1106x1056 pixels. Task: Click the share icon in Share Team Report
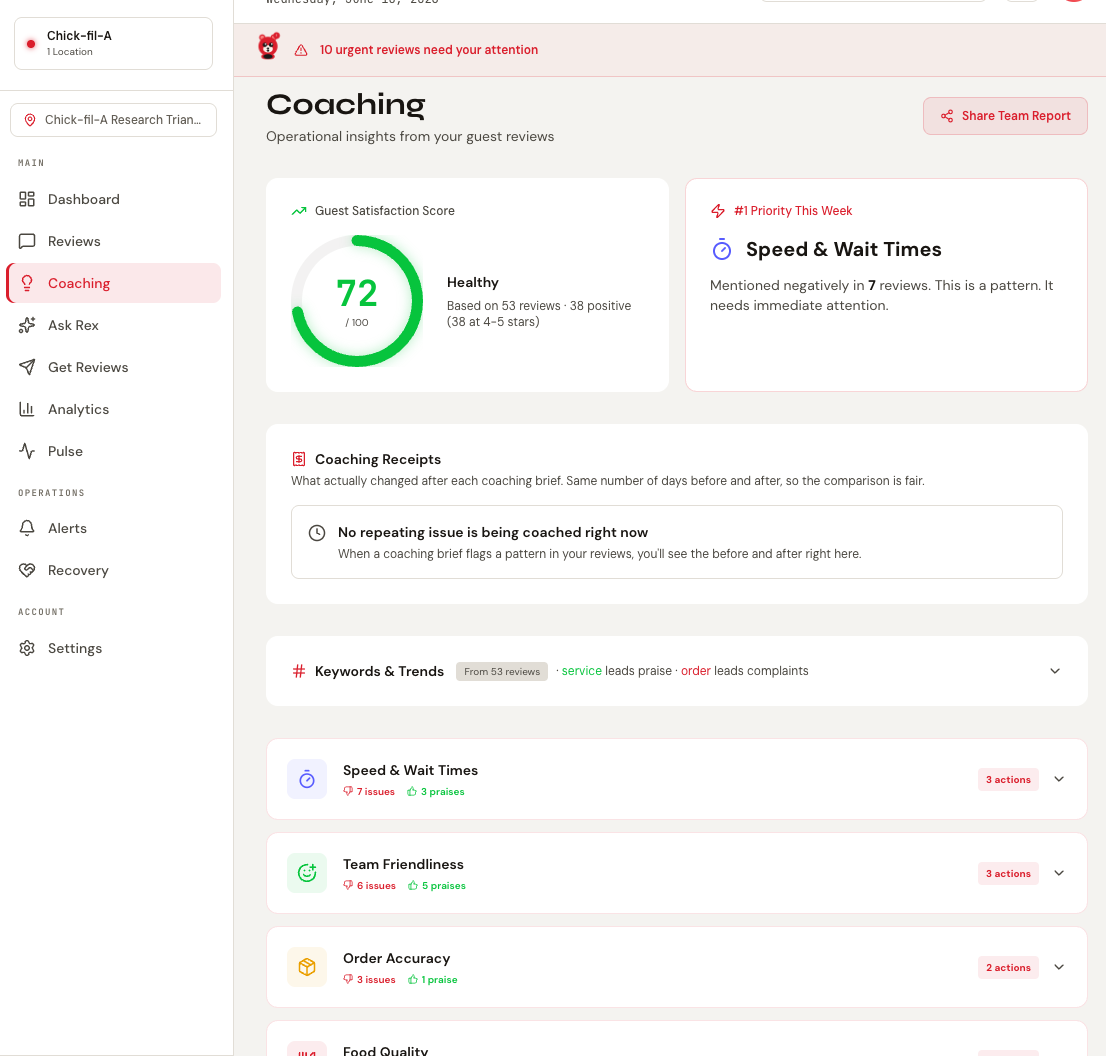tap(947, 116)
